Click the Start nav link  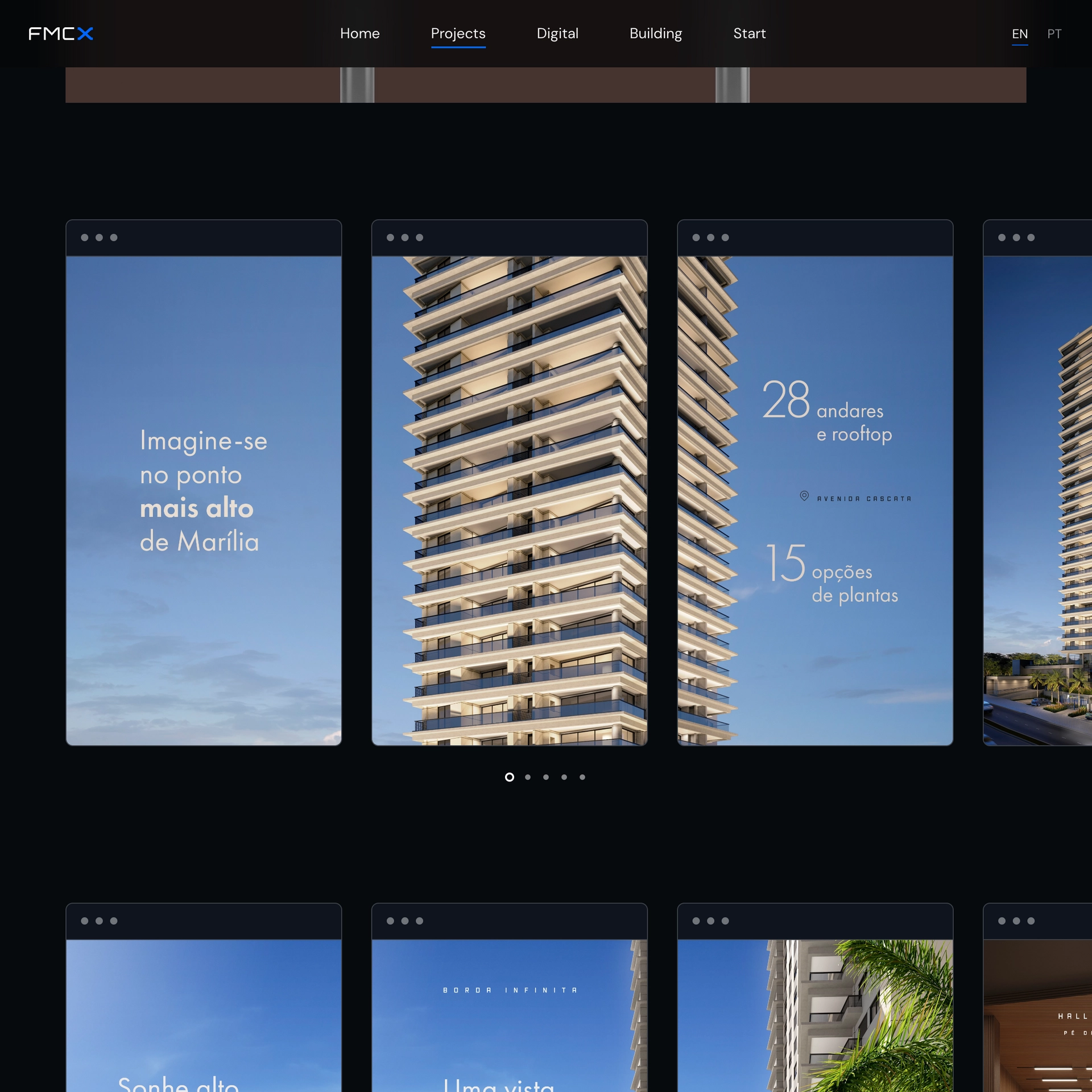749,34
